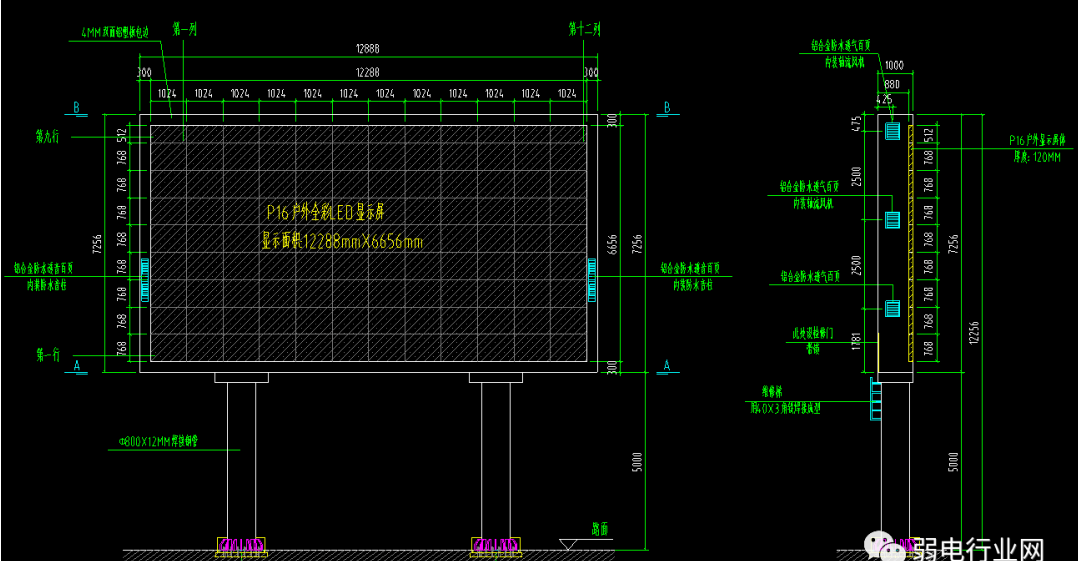Select the yellow "显示面积12288mmX6656mm" text
Screen dimensions: 1078x561
pos(342,241)
